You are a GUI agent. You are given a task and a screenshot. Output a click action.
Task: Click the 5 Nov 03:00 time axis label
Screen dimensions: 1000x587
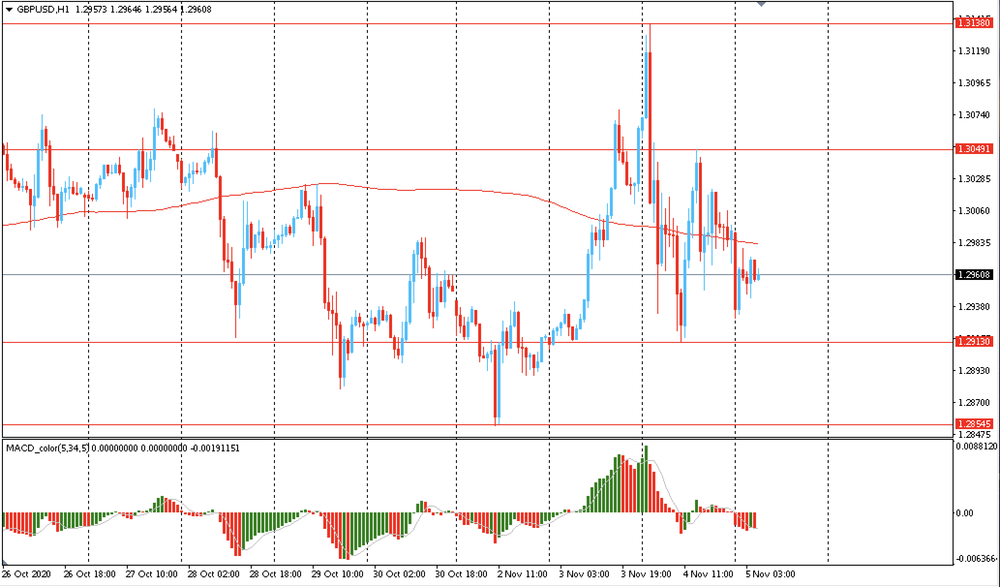point(768,576)
